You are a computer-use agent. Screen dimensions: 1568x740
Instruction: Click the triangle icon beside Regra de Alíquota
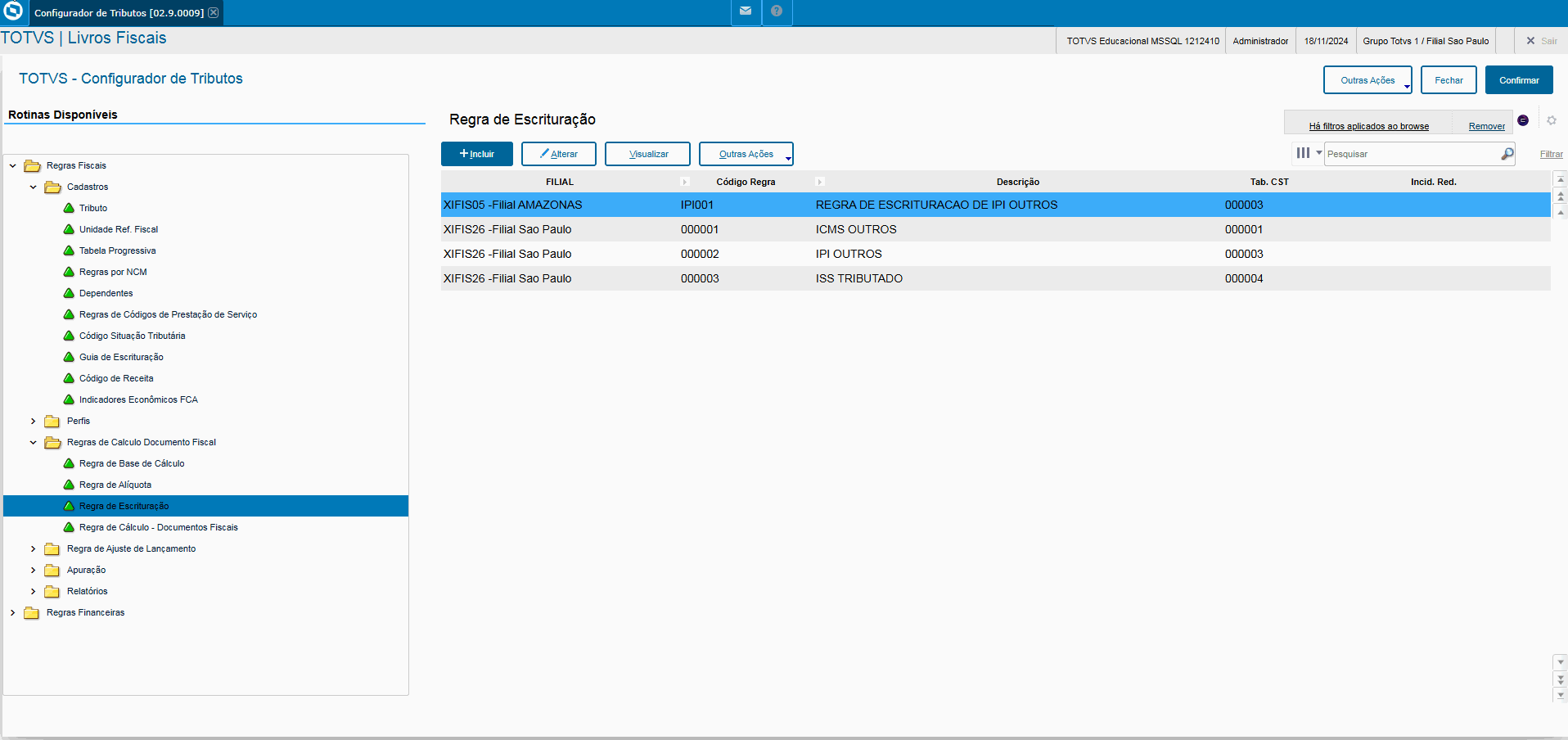click(69, 485)
